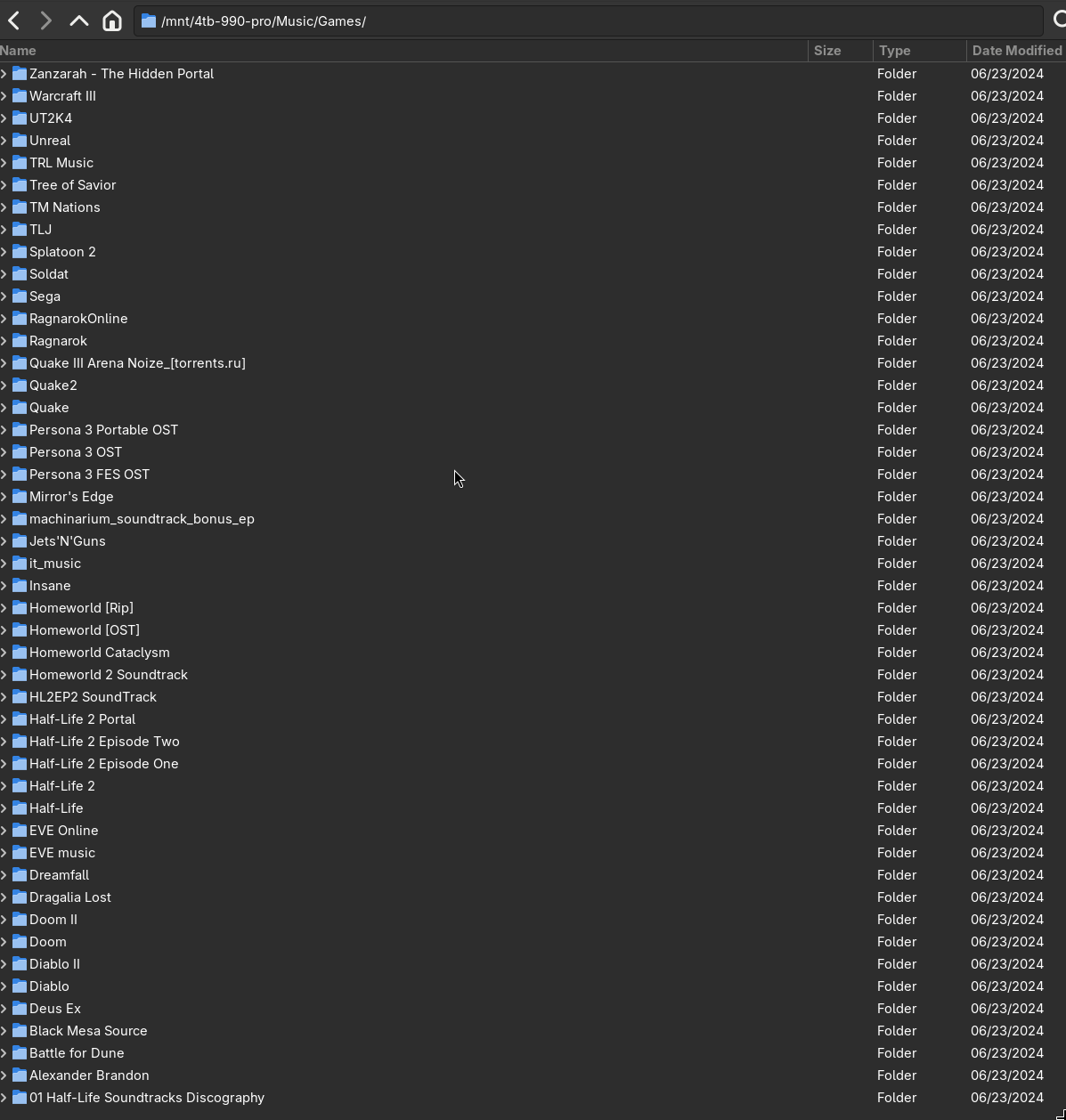The image size is (1066, 1120).
Task: Open the home directory icon
Action: click(x=112, y=20)
